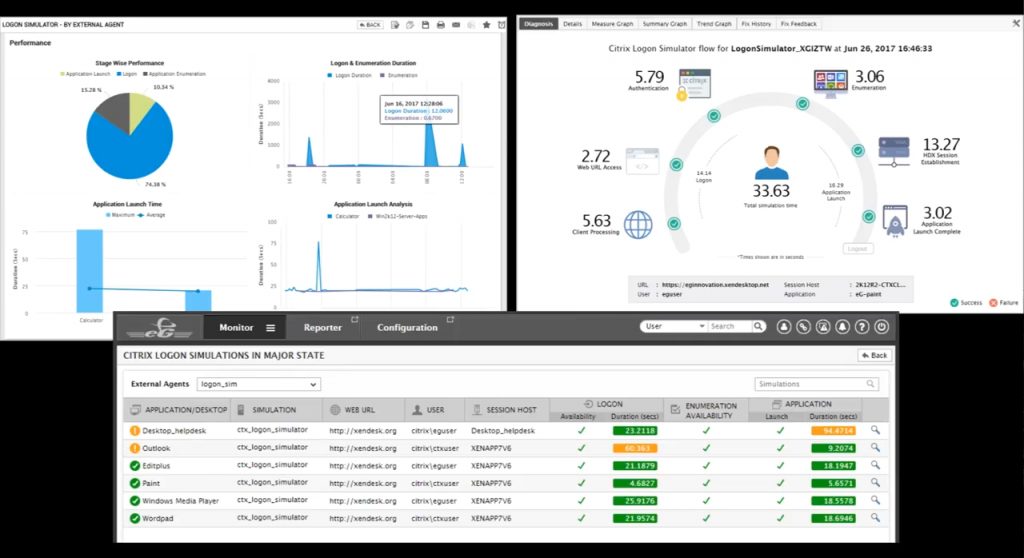Click the Logout box in the flow diagram
The width and height of the screenshot is (1024, 558).
click(x=857, y=249)
